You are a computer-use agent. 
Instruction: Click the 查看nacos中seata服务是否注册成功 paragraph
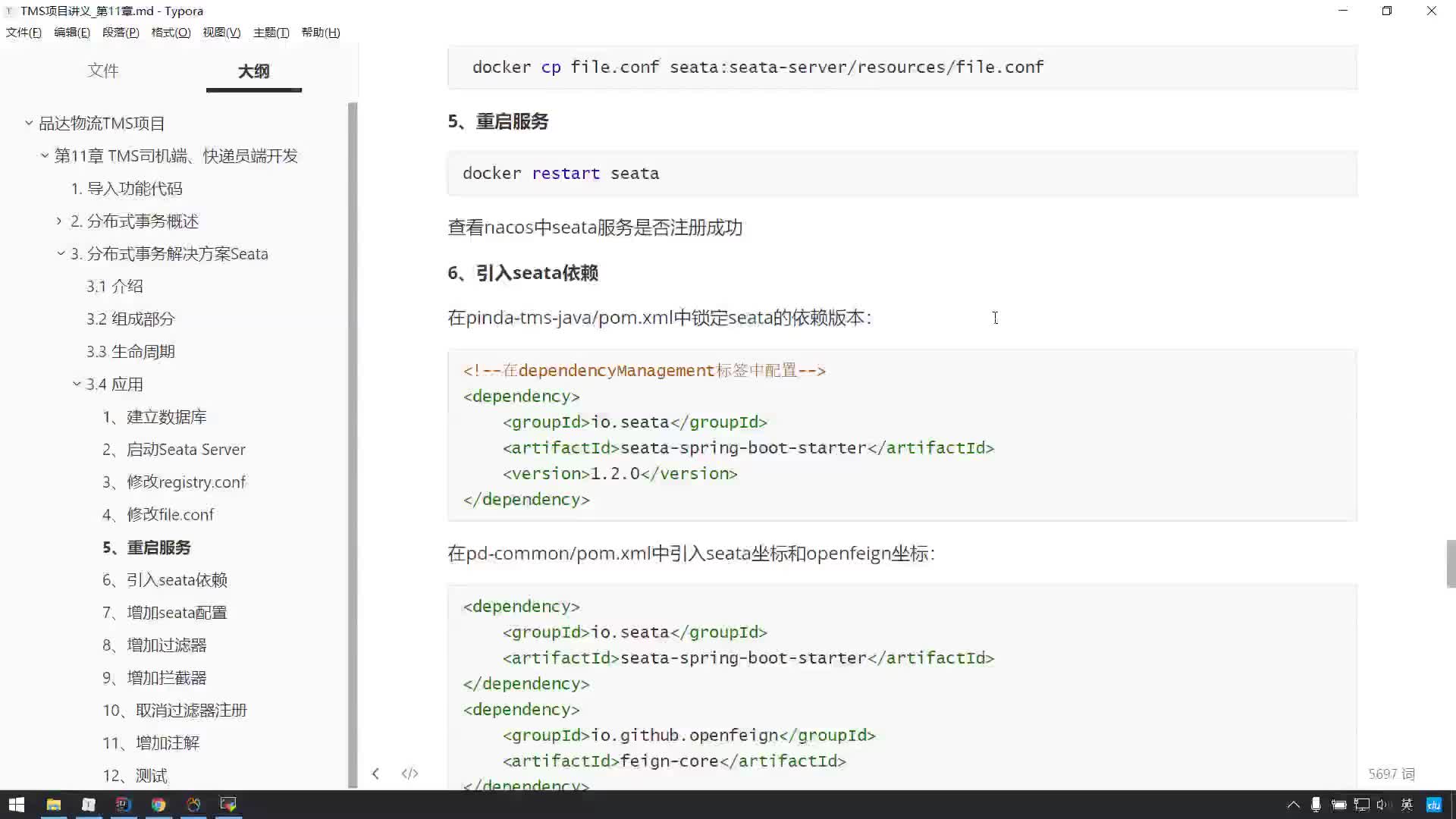595,227
